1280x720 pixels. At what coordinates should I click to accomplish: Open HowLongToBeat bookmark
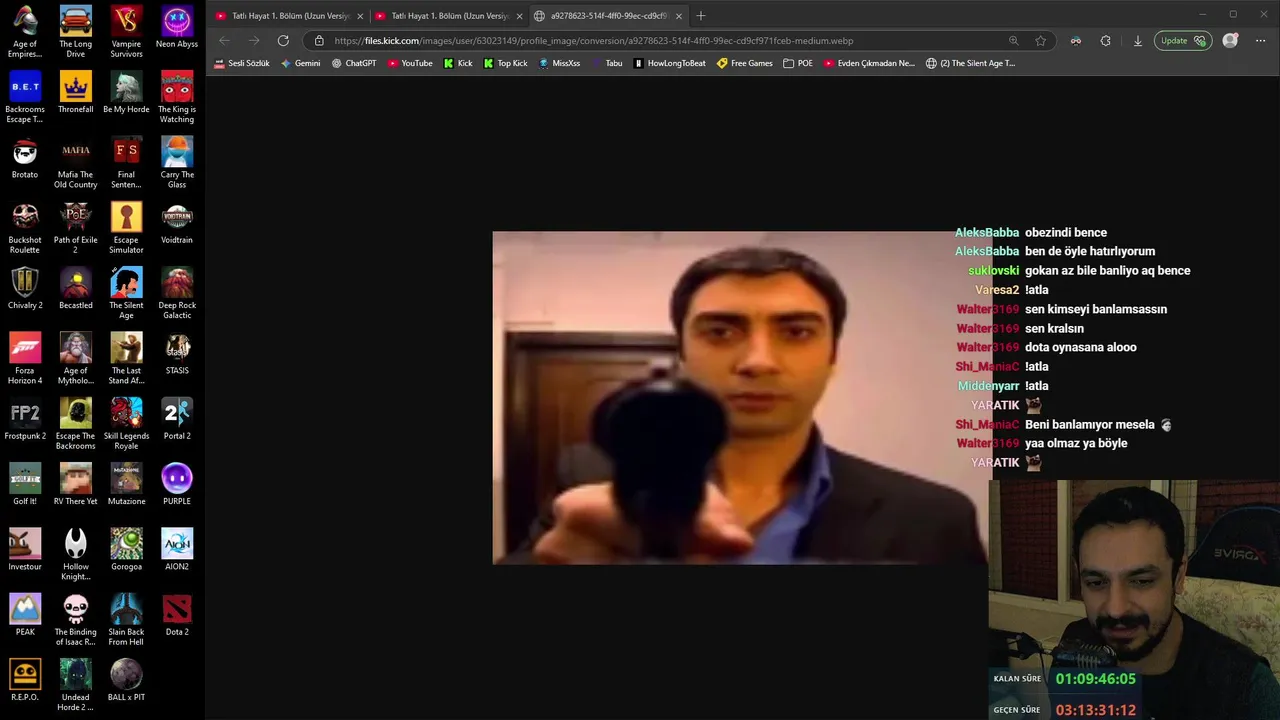pyautogui.click(x=670, y=63)
